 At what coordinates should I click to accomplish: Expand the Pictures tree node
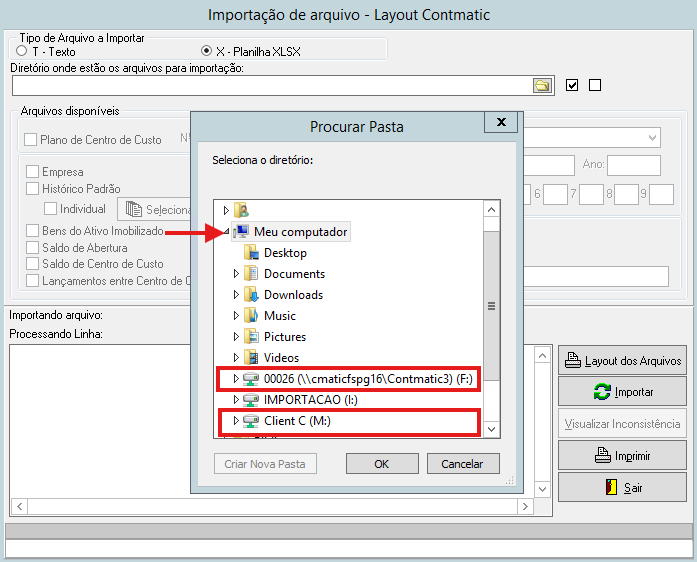click(236, 337)
